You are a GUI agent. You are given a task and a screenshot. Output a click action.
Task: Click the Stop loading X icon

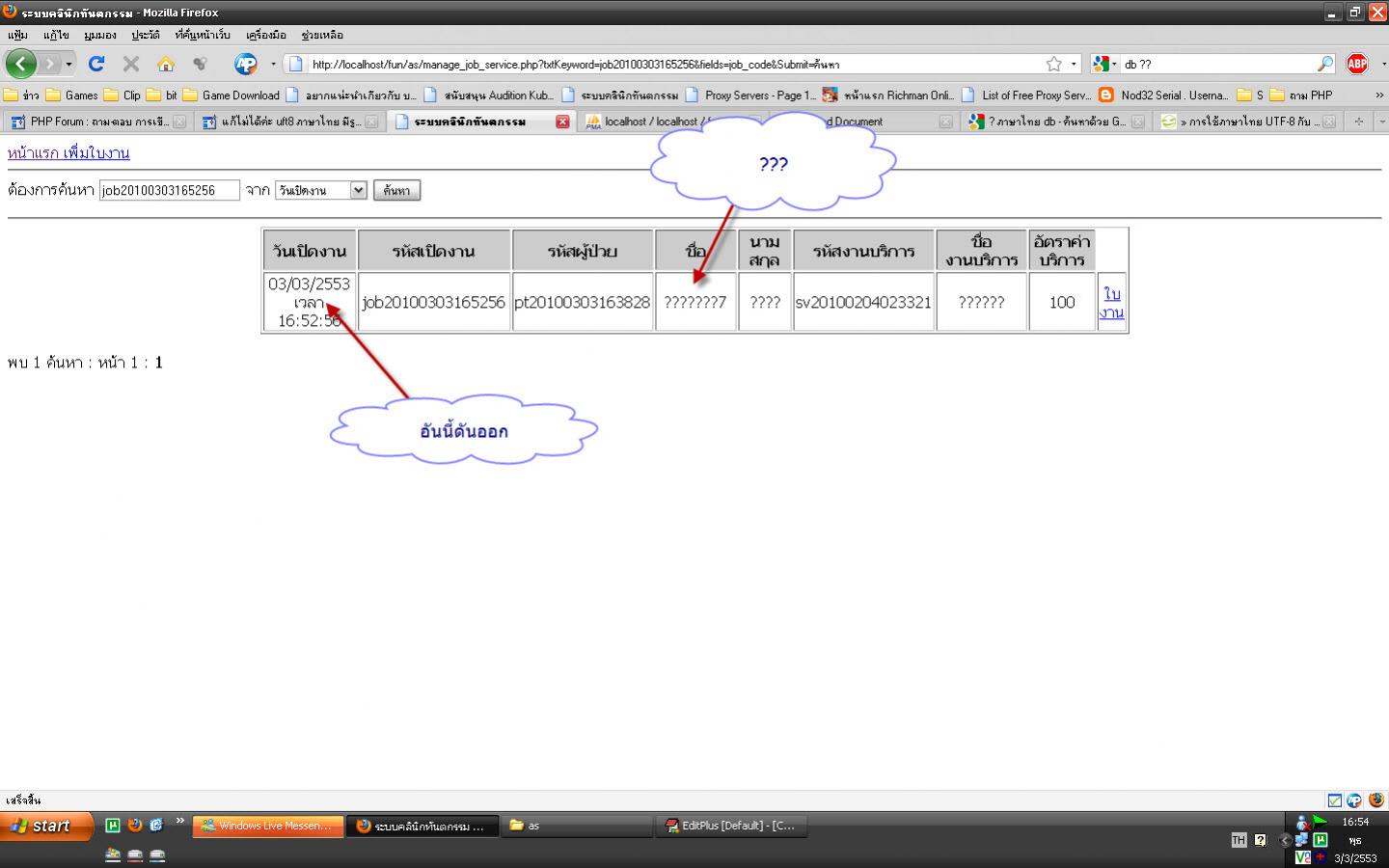[131, 64]
